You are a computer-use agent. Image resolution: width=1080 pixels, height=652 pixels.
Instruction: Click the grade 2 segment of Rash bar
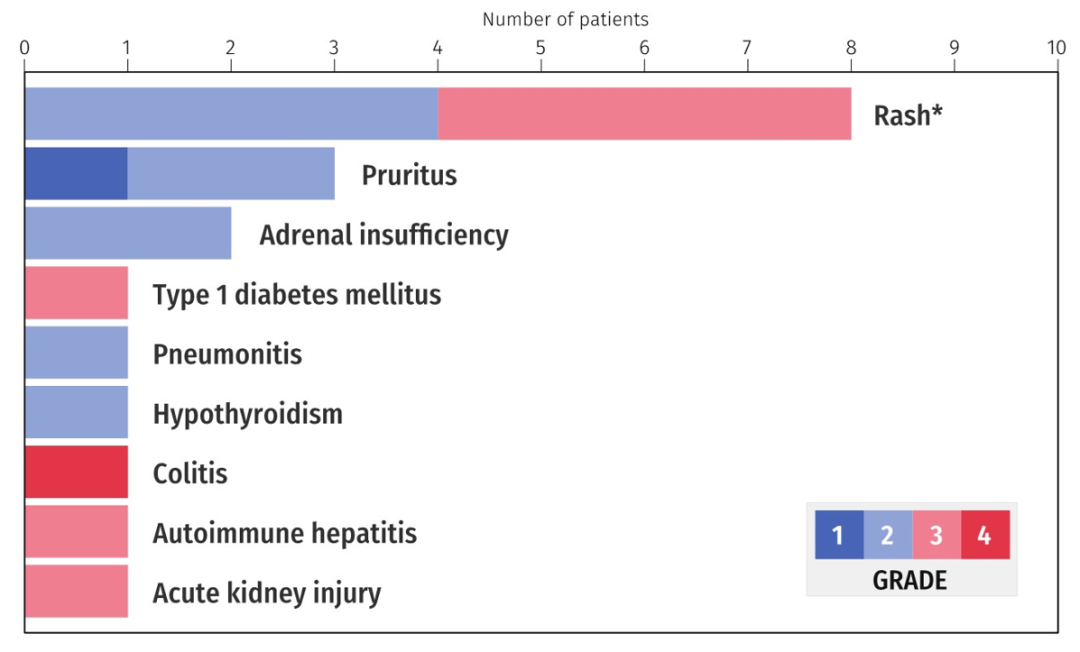coord(231,114)
